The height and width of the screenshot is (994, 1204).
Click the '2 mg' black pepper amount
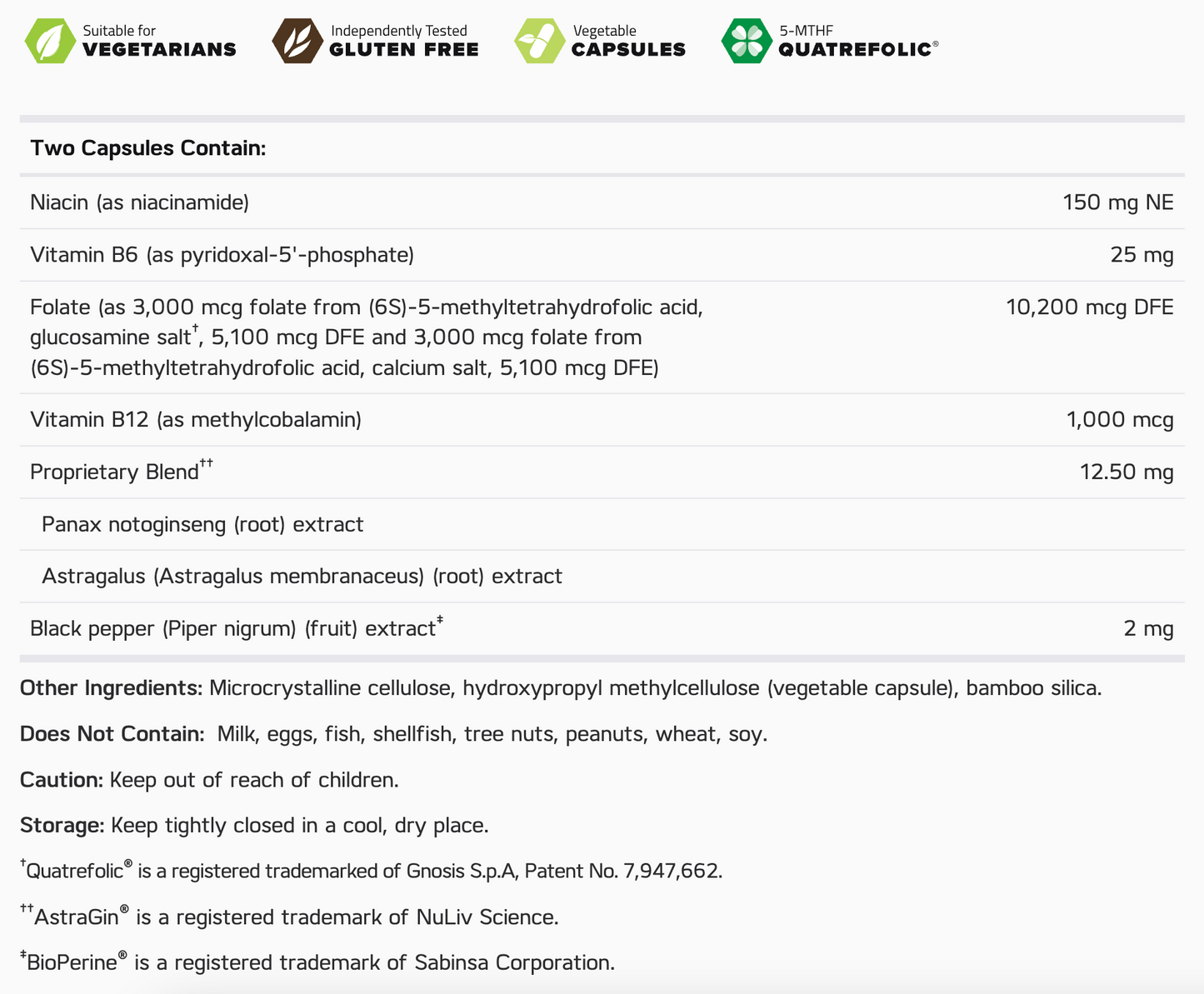[1148, 629]
